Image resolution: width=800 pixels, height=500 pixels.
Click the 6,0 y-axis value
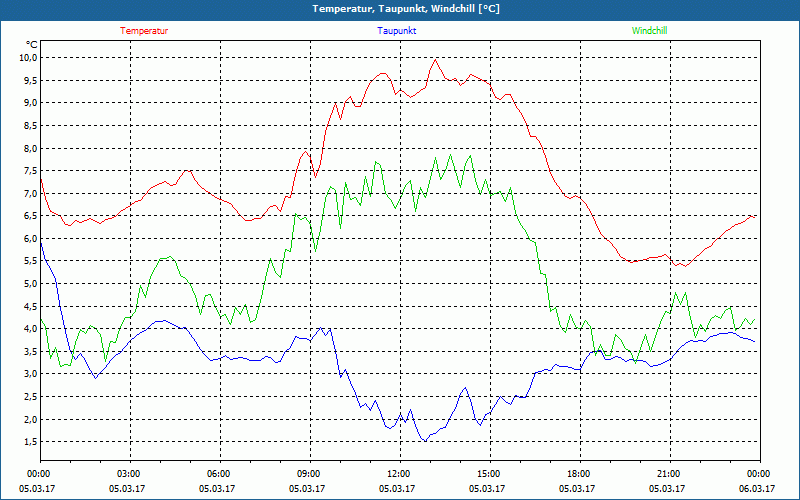click(31, 239)
